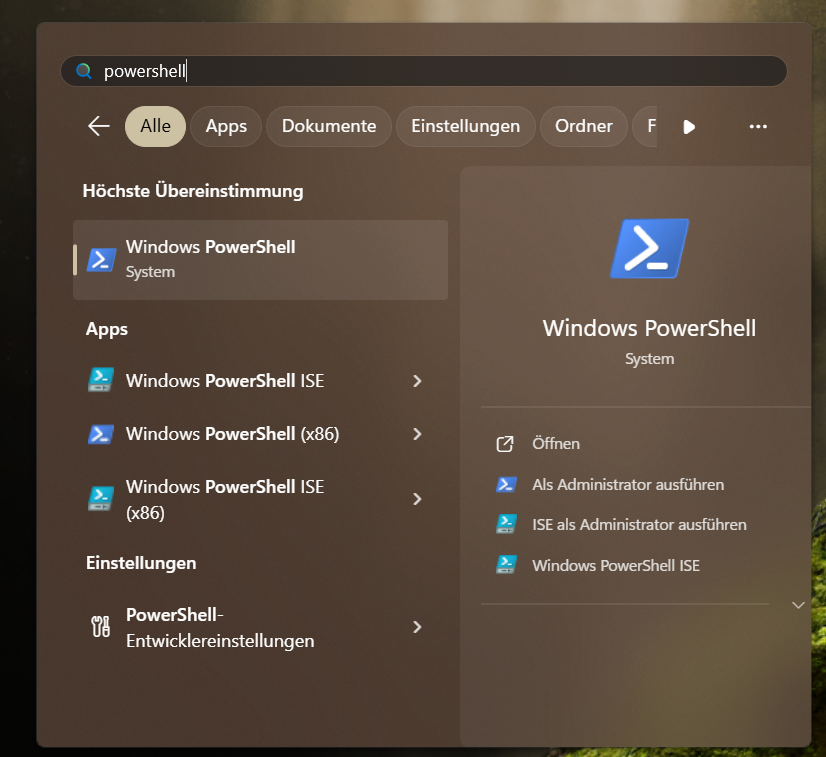Click the Windows PowerShell icon in top match
The width and height of the screenshot is (826, 757).
tap(101, 259)
